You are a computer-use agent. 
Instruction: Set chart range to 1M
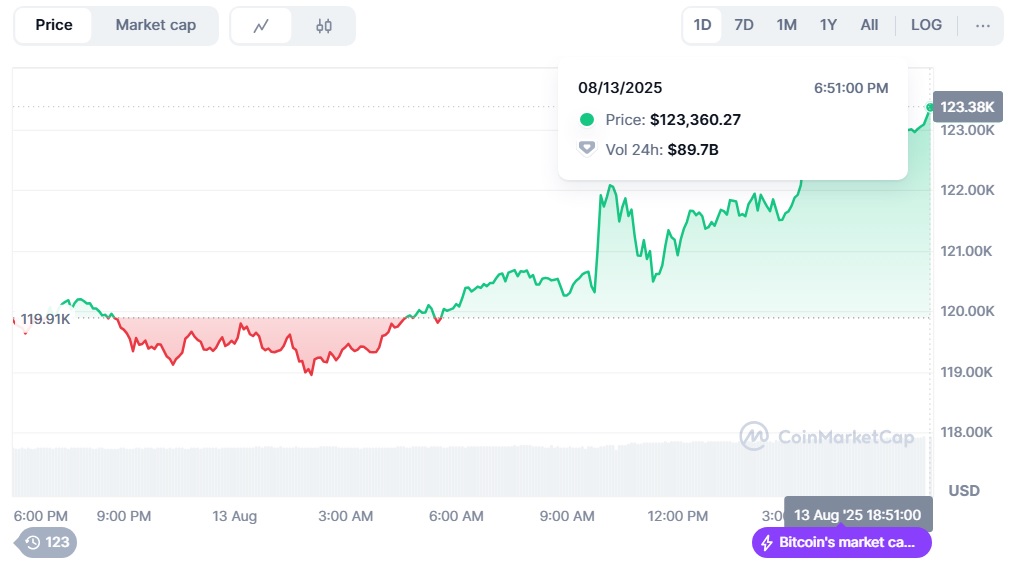(x=787, y=26)
